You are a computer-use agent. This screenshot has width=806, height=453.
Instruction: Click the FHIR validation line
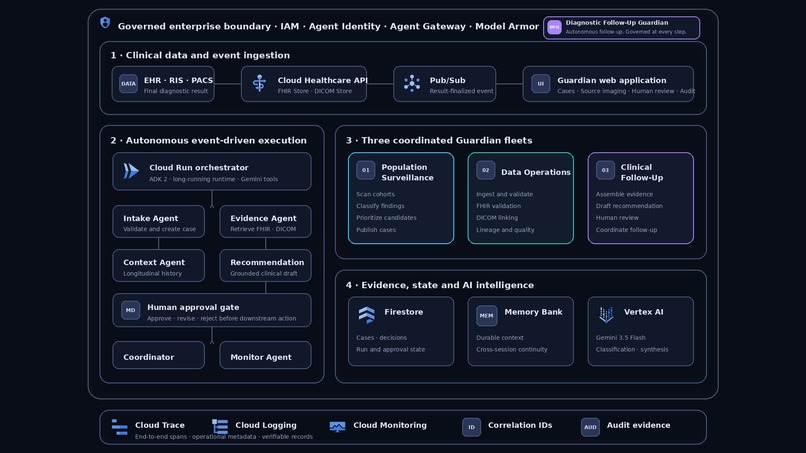click(x=498, y=206)
